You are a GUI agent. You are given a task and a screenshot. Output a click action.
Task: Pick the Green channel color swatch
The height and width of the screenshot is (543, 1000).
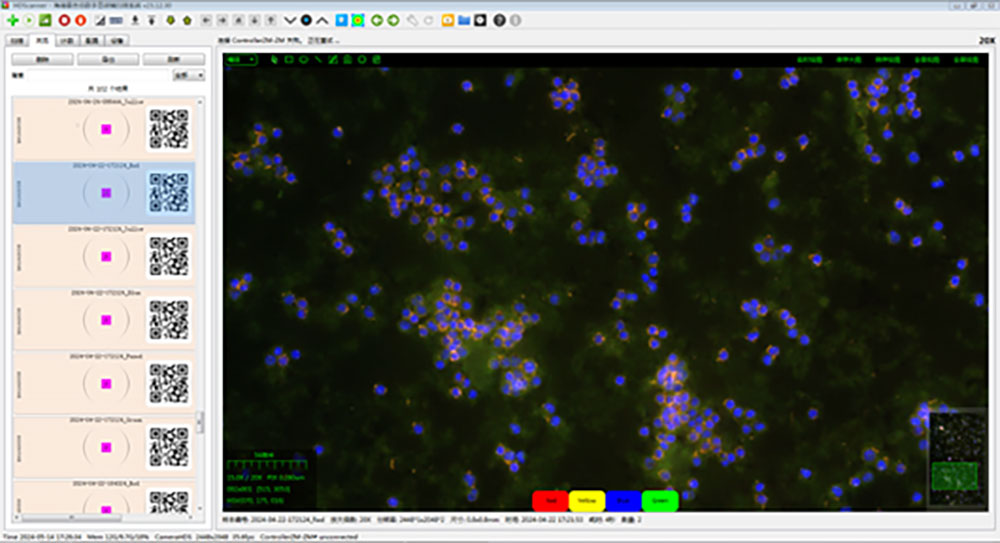(659, 501)
